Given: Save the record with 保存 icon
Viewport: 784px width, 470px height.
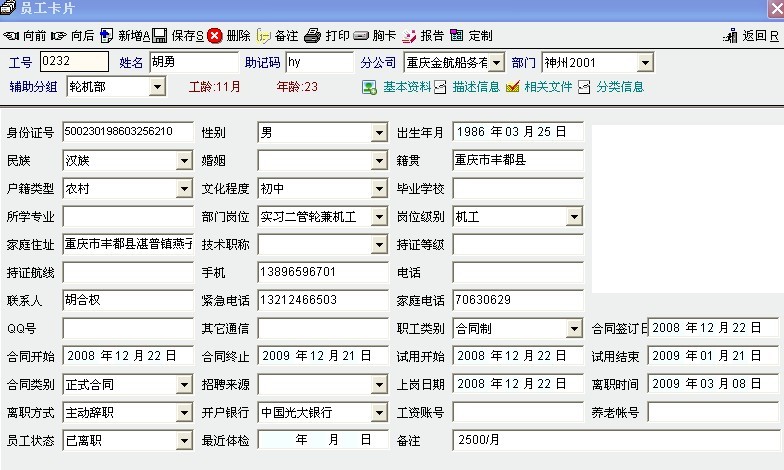Looking at the screenshot, I should tap(160, 36).
